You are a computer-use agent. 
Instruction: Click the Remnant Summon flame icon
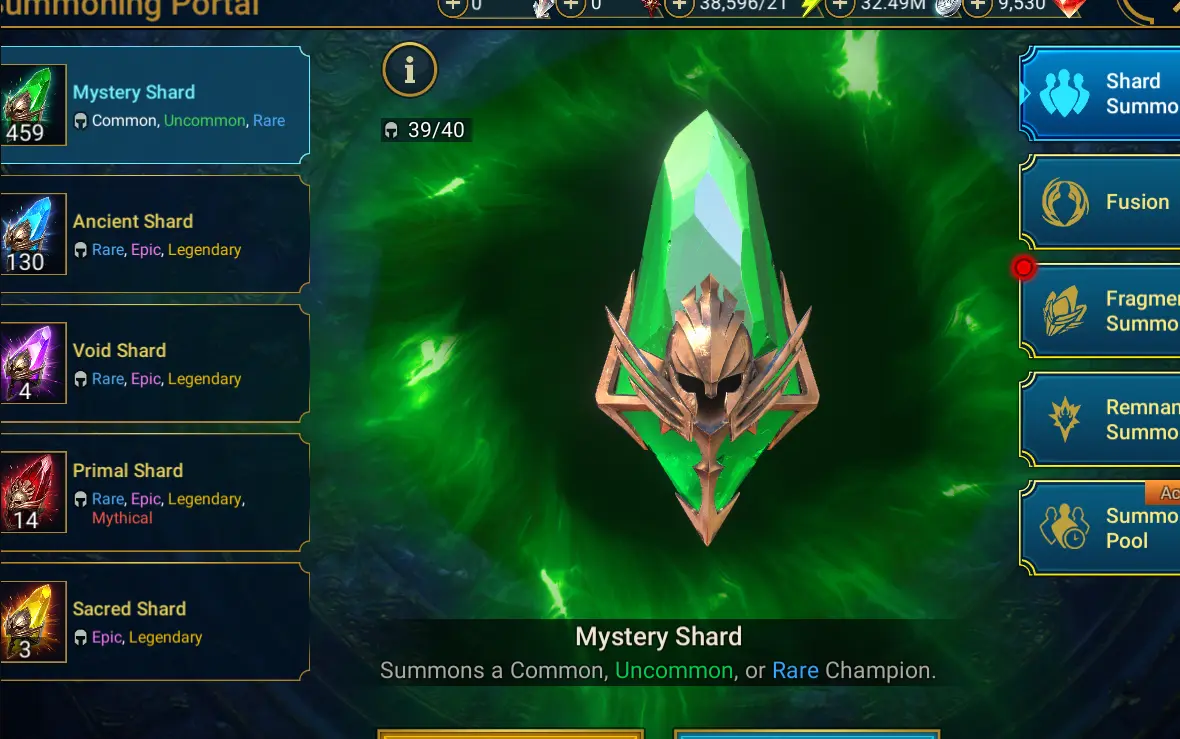tap(1065, 418)
